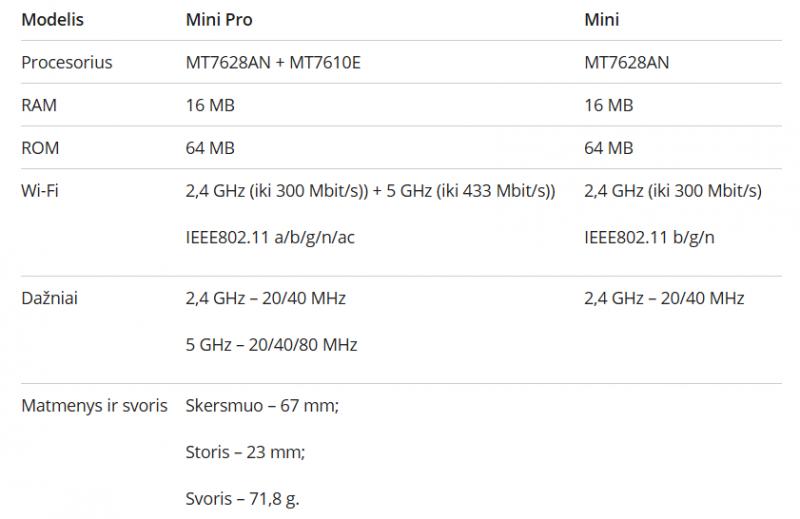This screenshot has height=519, width=800.
Task: Click the Matmenys ir svoris label
Action: 94,406
